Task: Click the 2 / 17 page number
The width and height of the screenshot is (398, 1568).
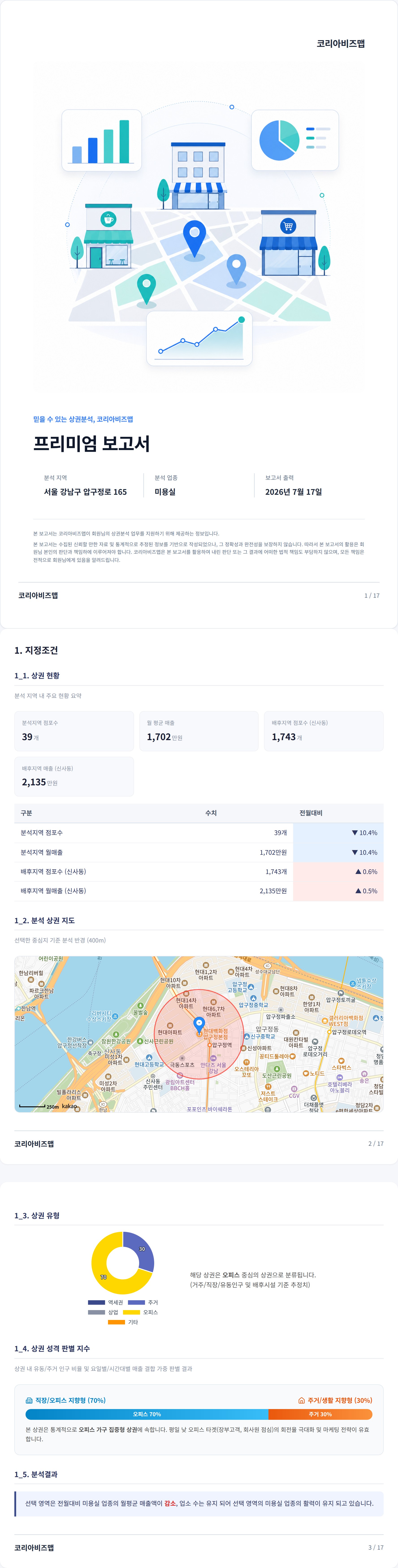Action: pyautogui.click(x=376, y=1144)
